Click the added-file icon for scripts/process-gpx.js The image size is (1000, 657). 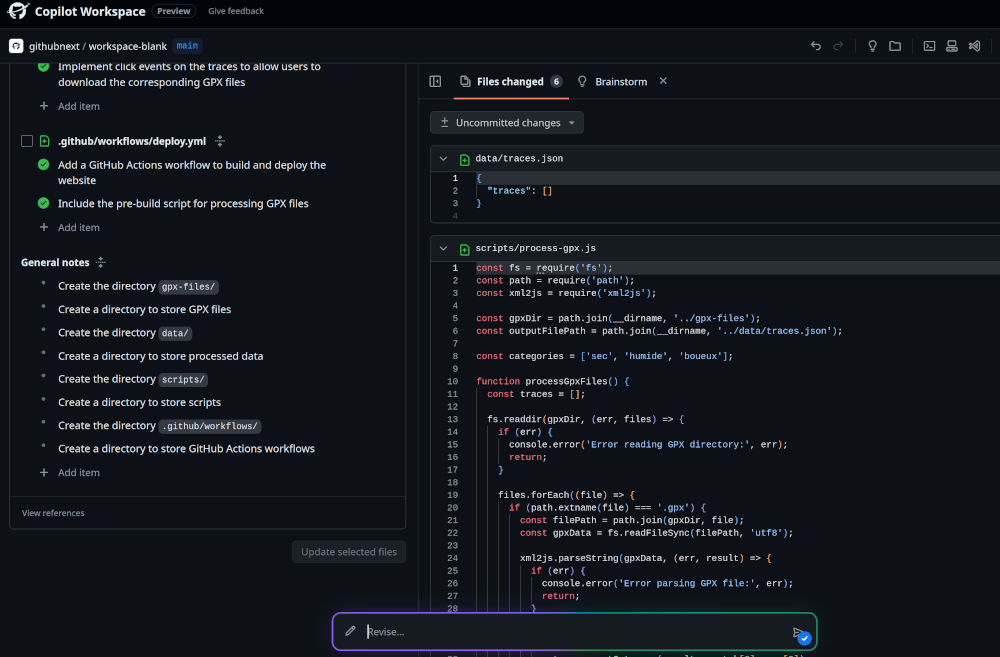coord(464,249)
